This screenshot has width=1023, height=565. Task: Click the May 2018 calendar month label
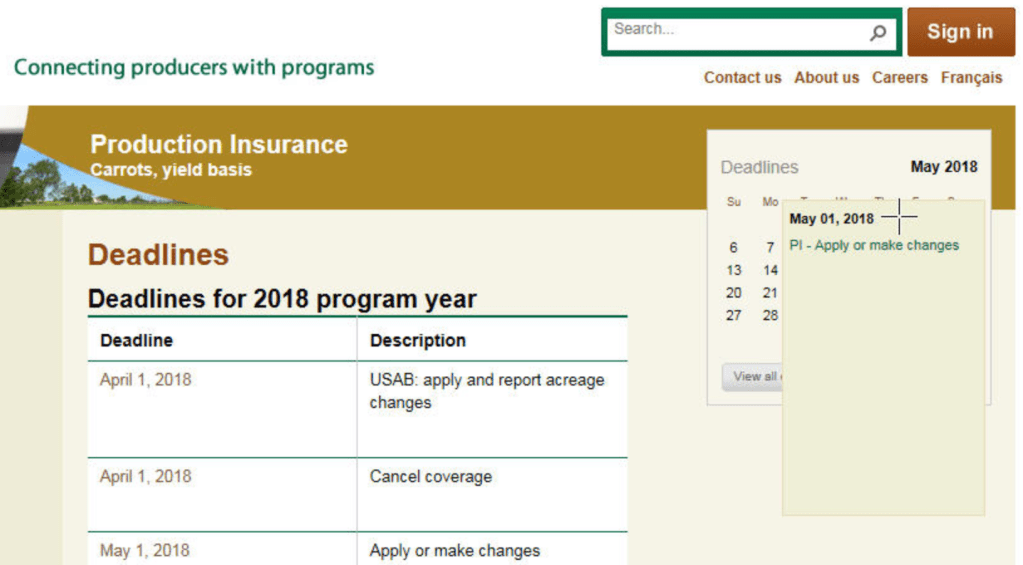[943, 167]
